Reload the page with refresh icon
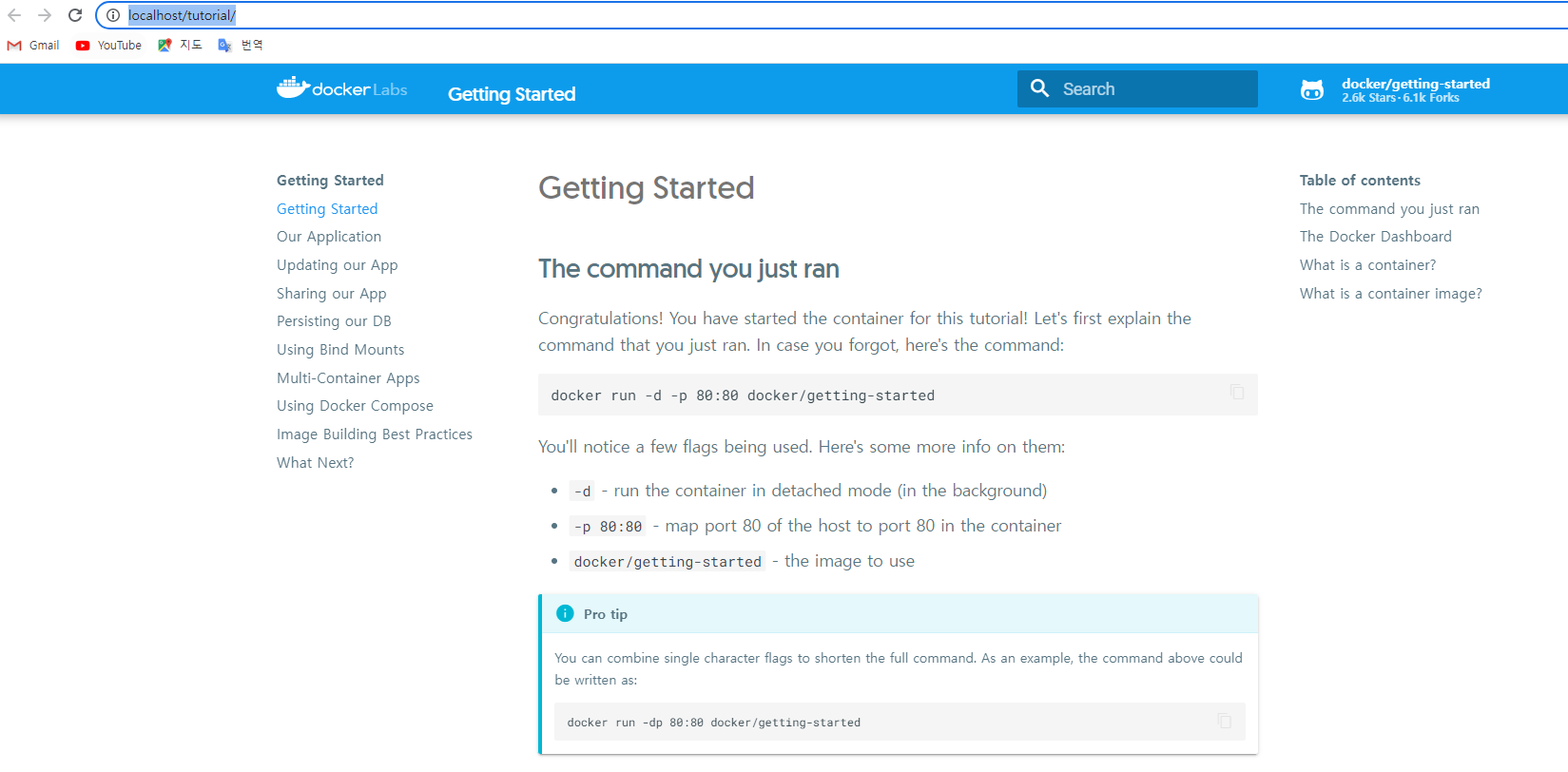 click(x=75, y=15)
